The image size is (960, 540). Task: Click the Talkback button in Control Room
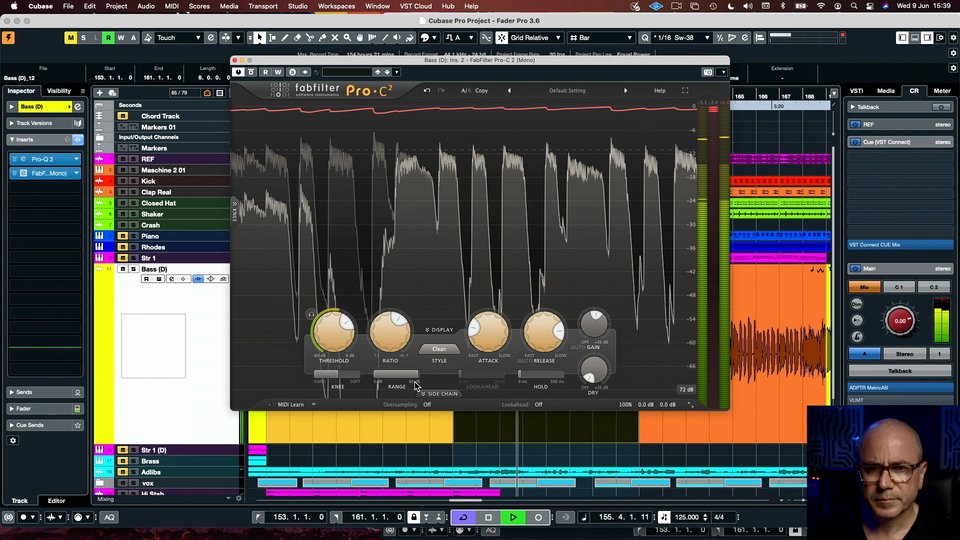[x=900, y=371]
